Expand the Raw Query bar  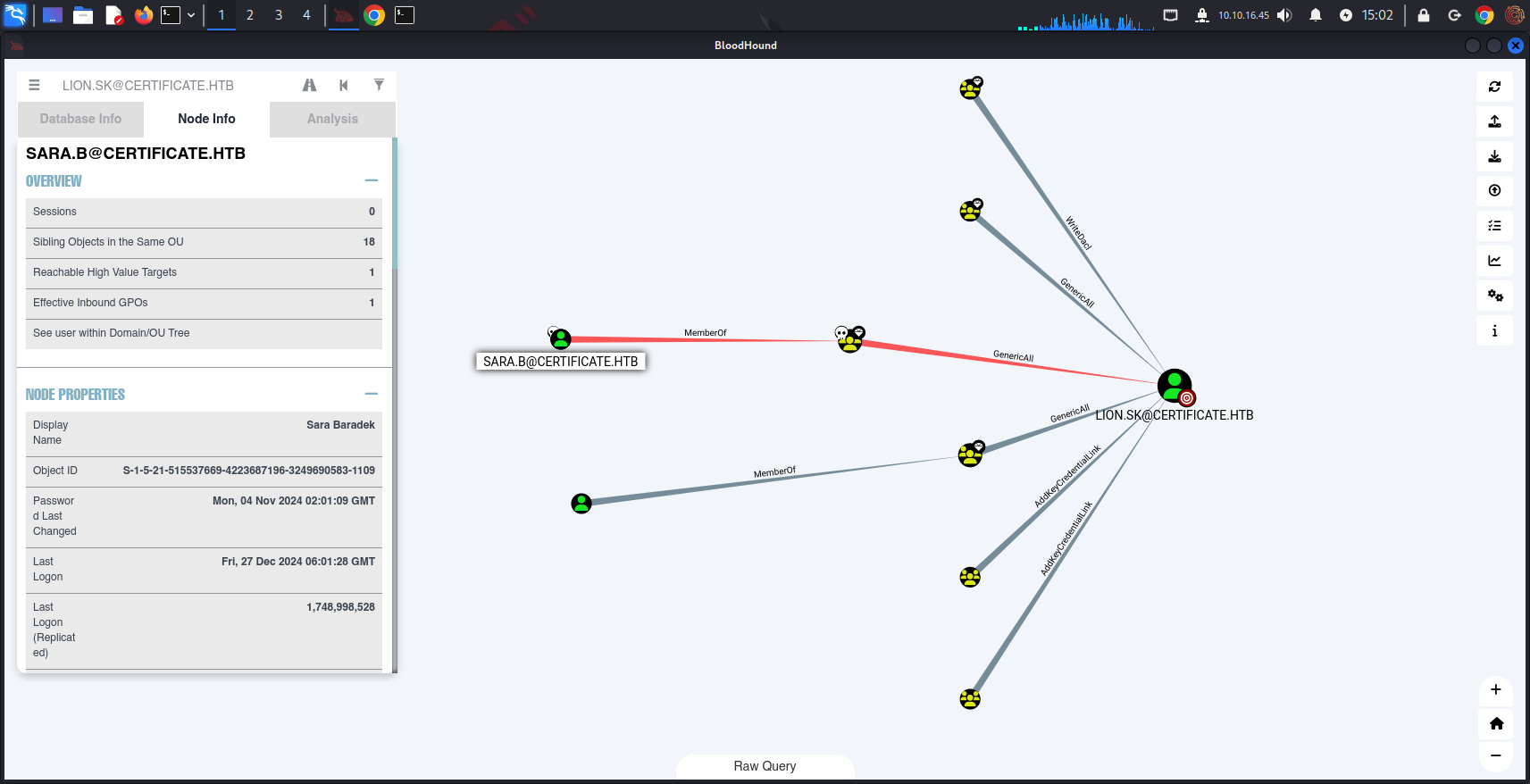[x=765, y=766]
